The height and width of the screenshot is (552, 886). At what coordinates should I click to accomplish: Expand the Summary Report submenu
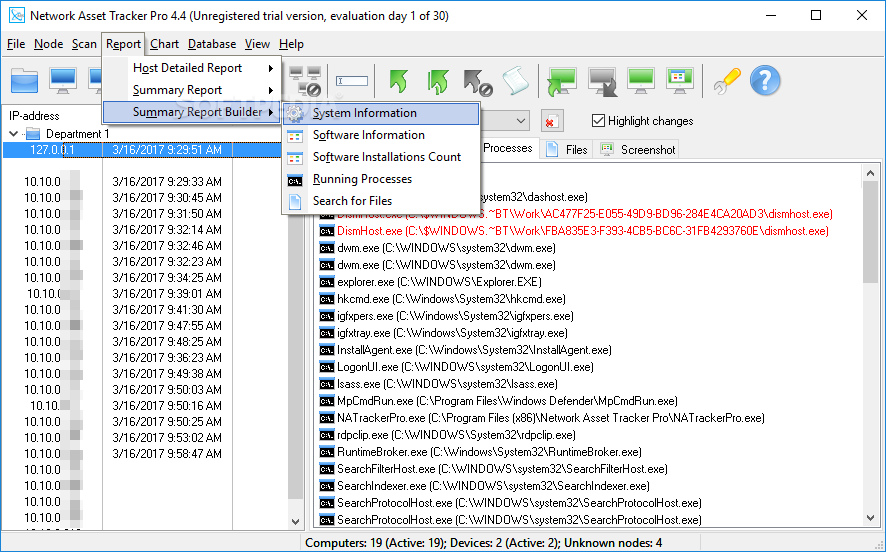click(192, 90)
